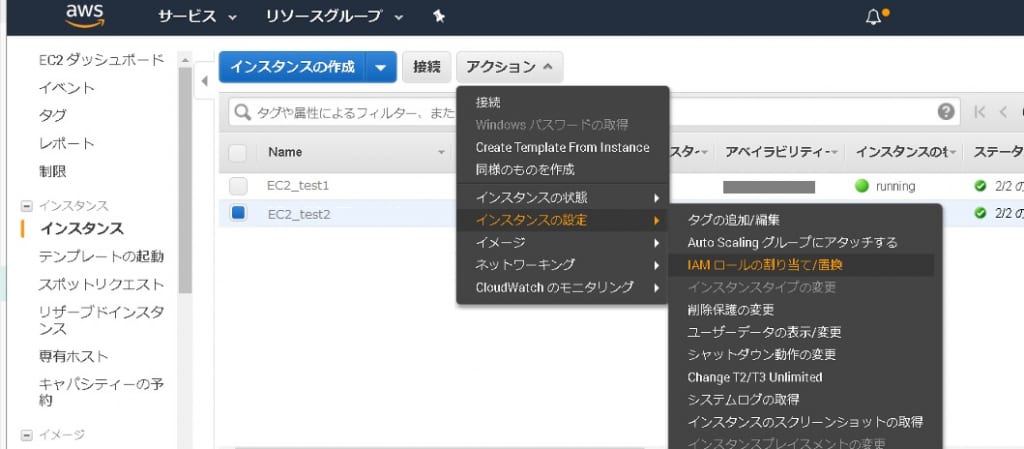Screen dimensions: 1024x449
Task: Collapse the インスタンス sidebar section
Action: 27,206
